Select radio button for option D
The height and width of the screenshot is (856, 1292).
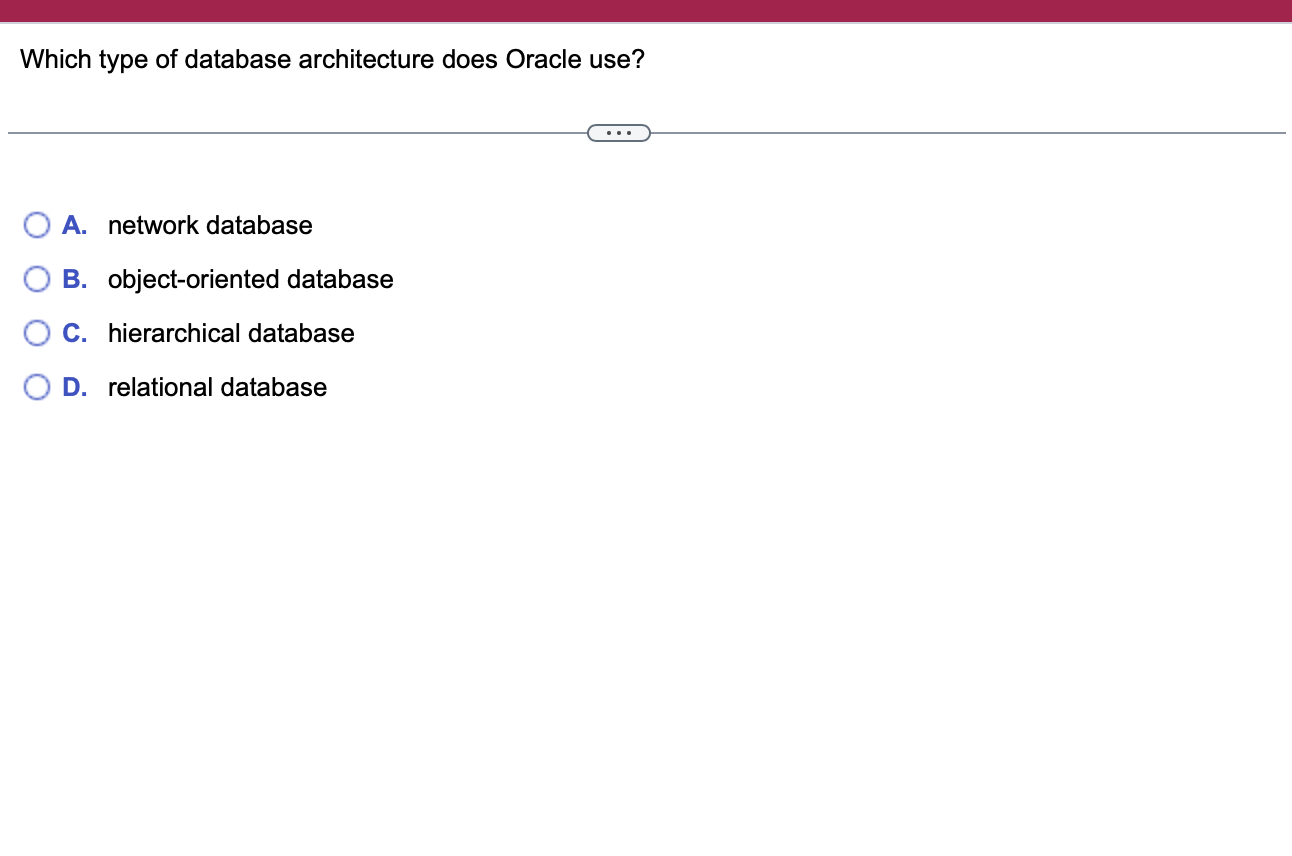tap(37, 386)
